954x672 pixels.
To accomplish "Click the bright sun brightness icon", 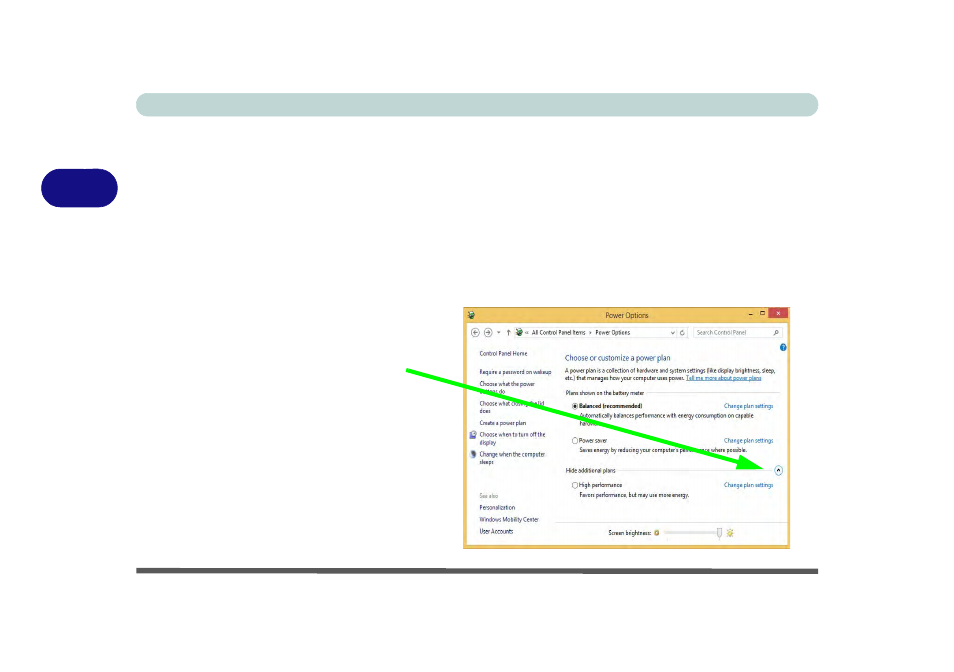I will [730, 533].
